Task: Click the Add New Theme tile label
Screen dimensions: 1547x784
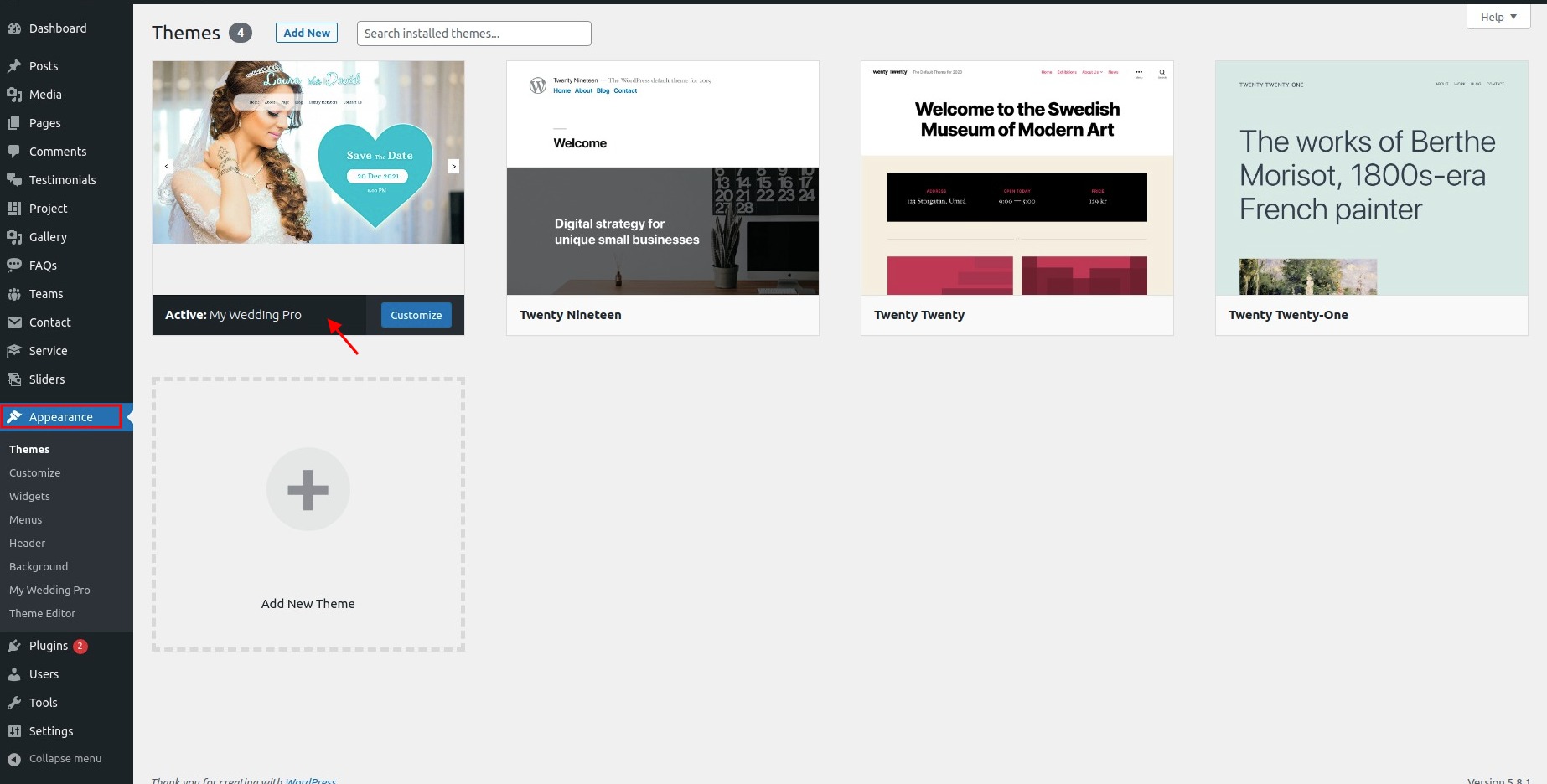Action: (308, 604)
